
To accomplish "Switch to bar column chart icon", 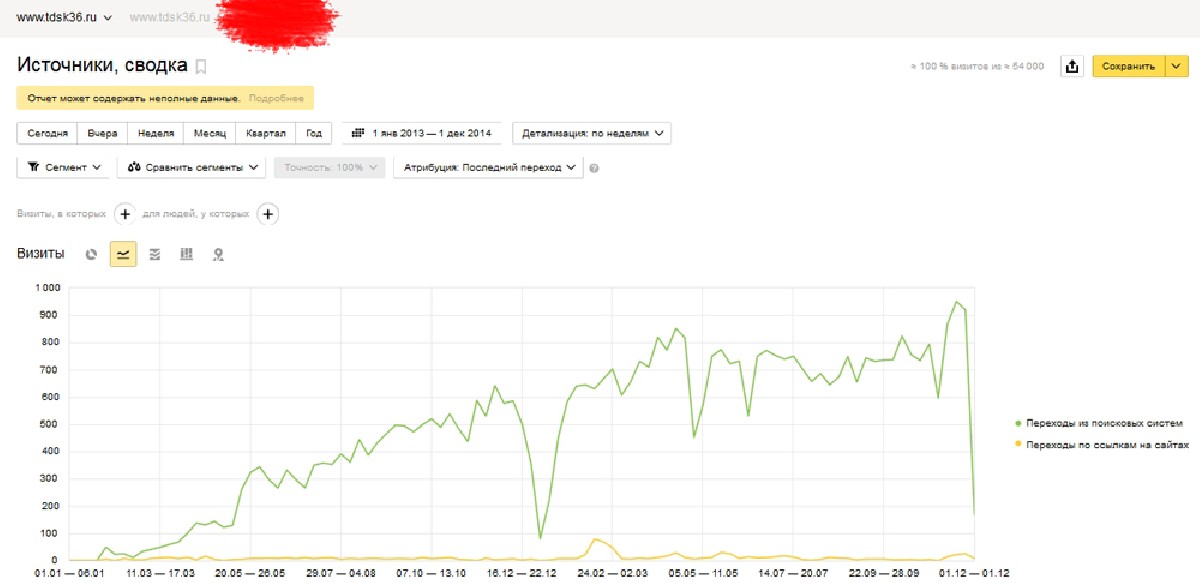I will [186, 255].
